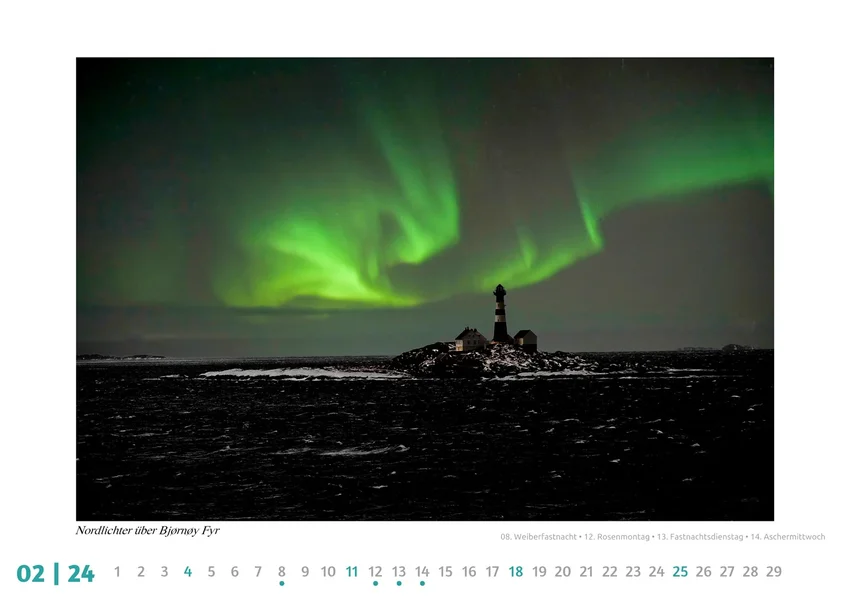Click teal Sunday date 11
The width and height of the screenshot is (850, 600).
(352, 572)
